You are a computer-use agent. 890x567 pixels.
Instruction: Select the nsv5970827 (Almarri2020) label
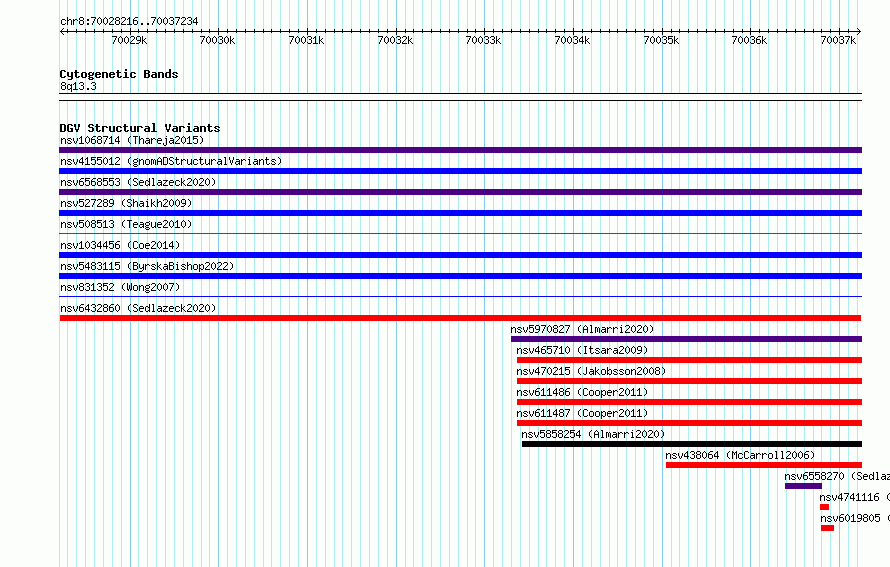(x=582, y=329)
